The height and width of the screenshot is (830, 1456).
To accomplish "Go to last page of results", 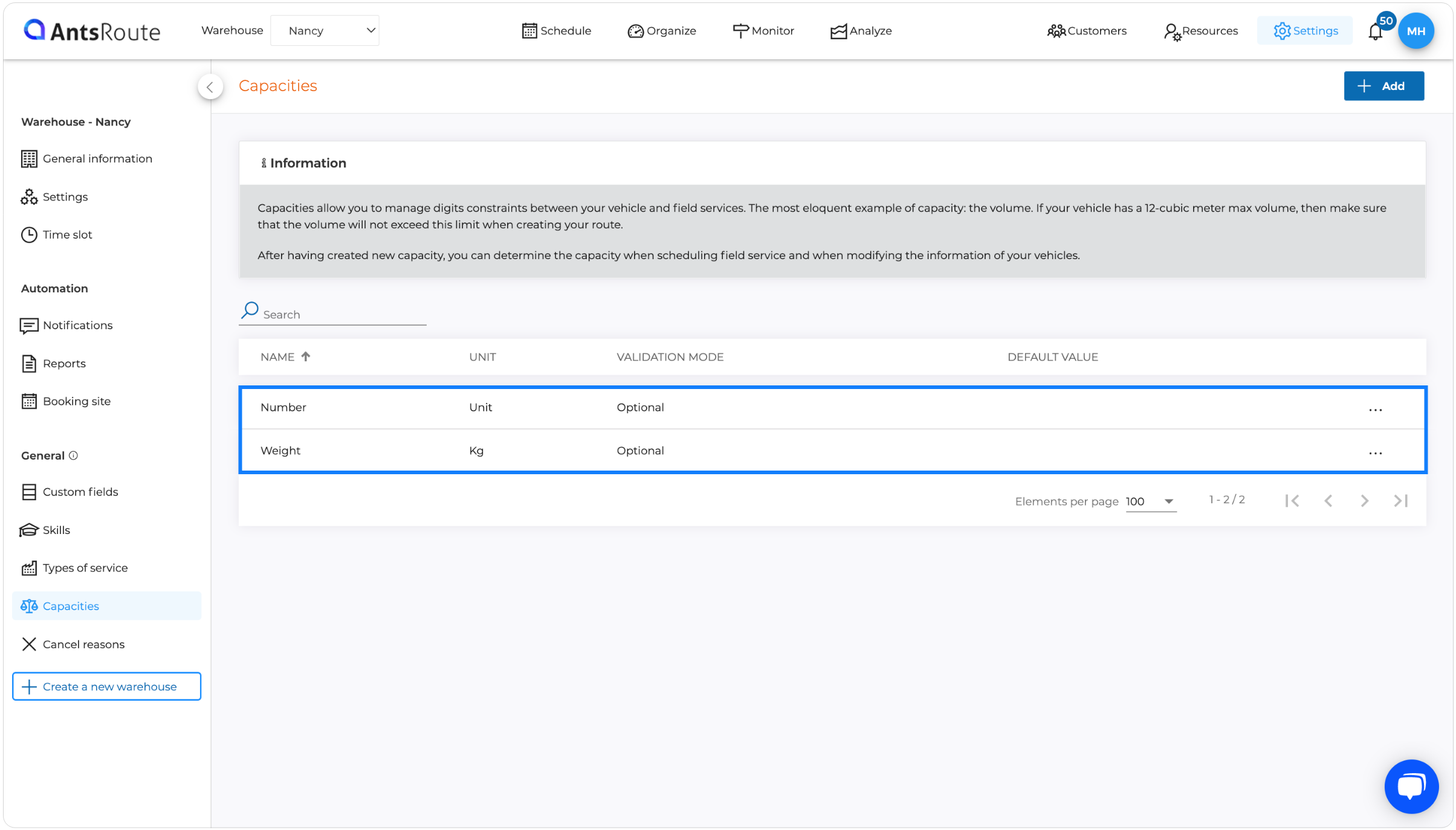I will tap(1401, 501).
